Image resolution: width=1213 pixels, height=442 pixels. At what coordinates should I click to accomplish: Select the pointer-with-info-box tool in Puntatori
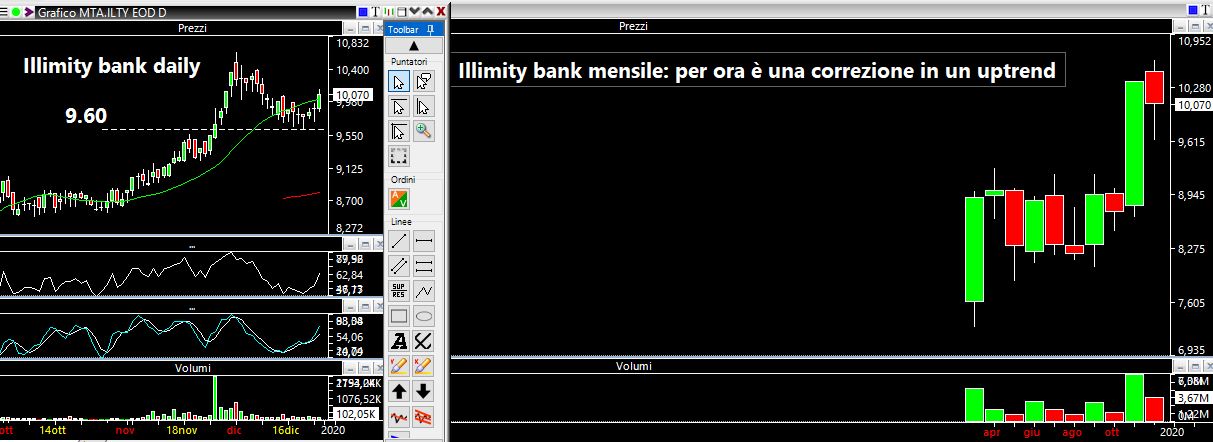423,81
